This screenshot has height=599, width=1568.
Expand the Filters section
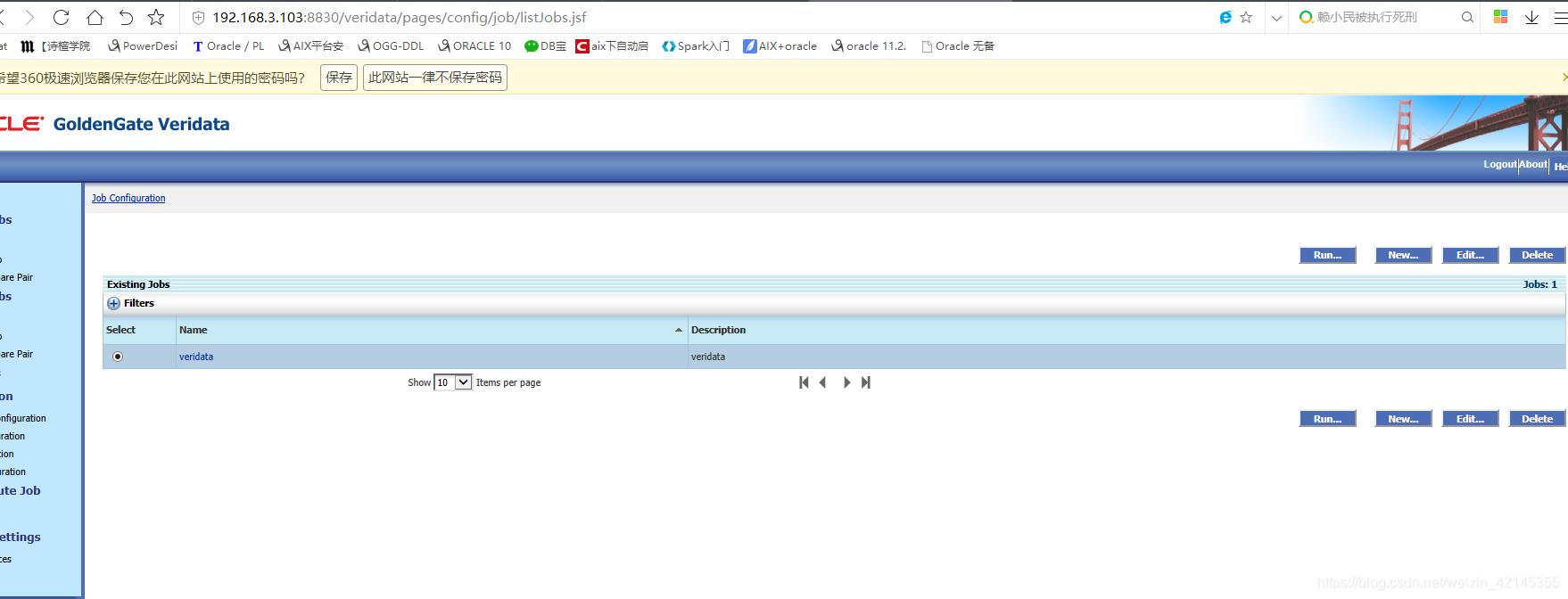tap(113, 303)
